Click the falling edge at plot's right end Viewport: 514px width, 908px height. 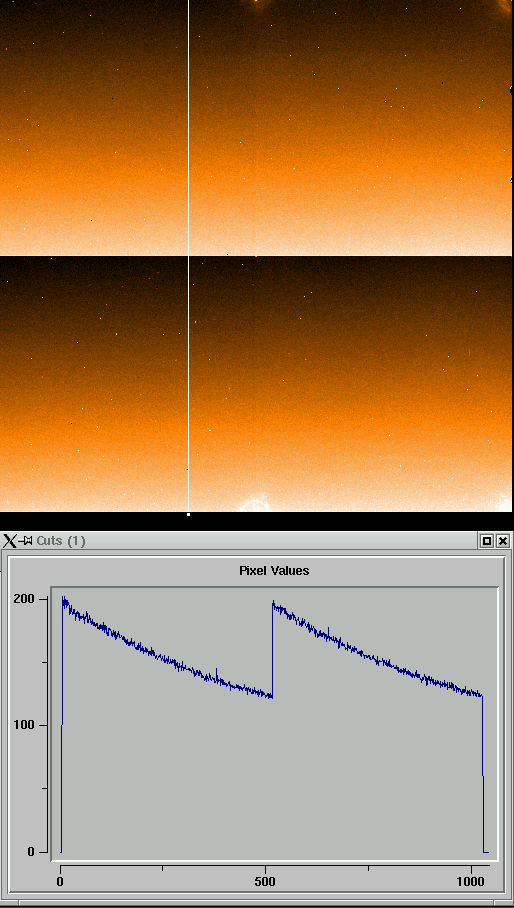point(483,773)
